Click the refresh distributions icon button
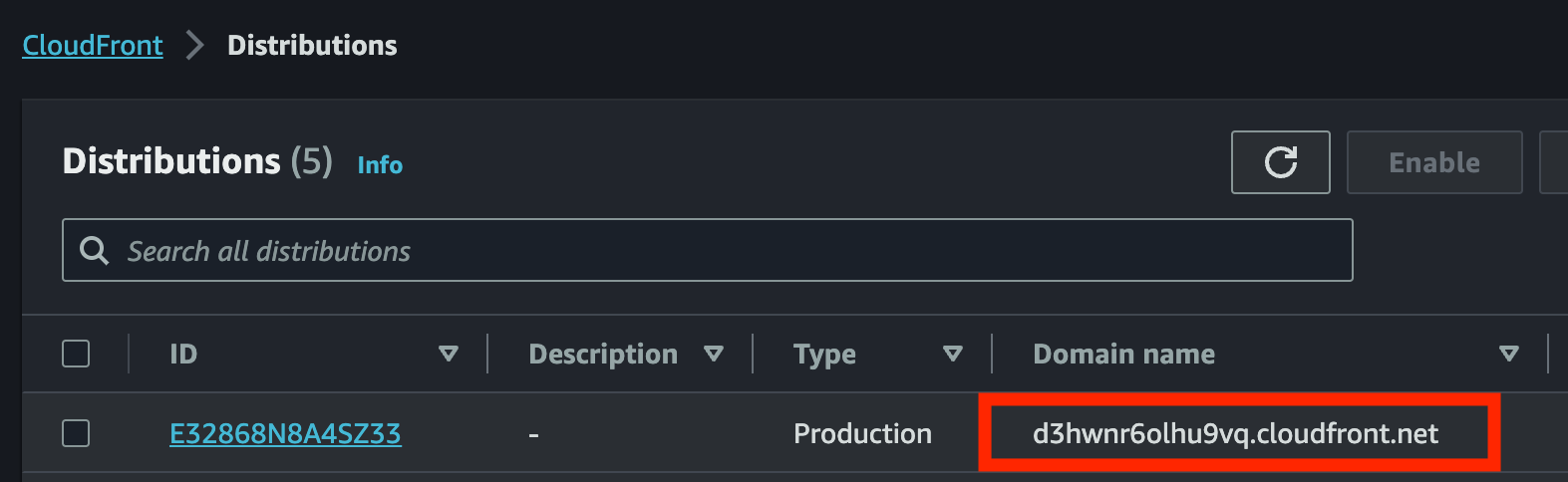 click(x=1280, y=162)
